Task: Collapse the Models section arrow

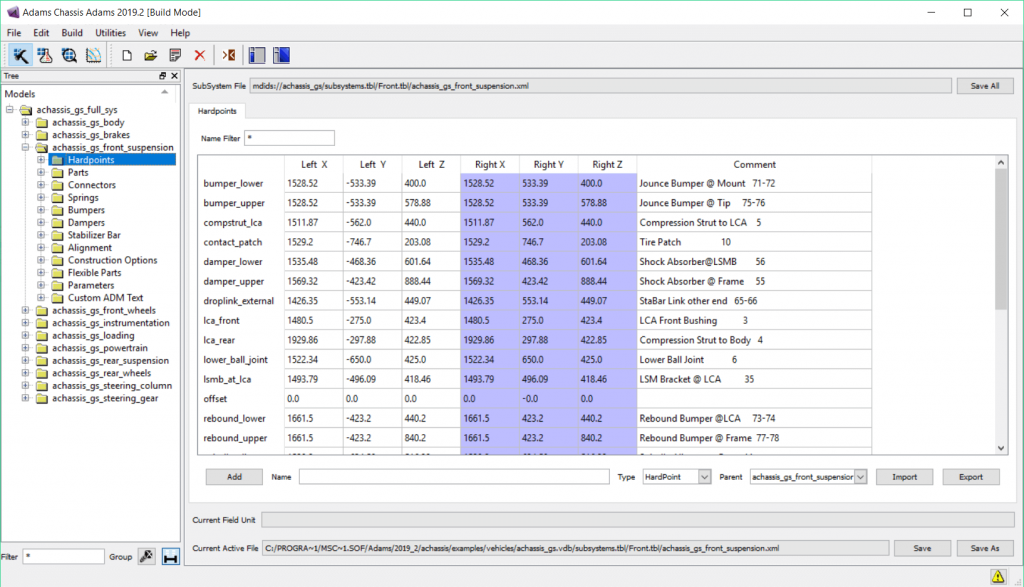Action: 165,93
